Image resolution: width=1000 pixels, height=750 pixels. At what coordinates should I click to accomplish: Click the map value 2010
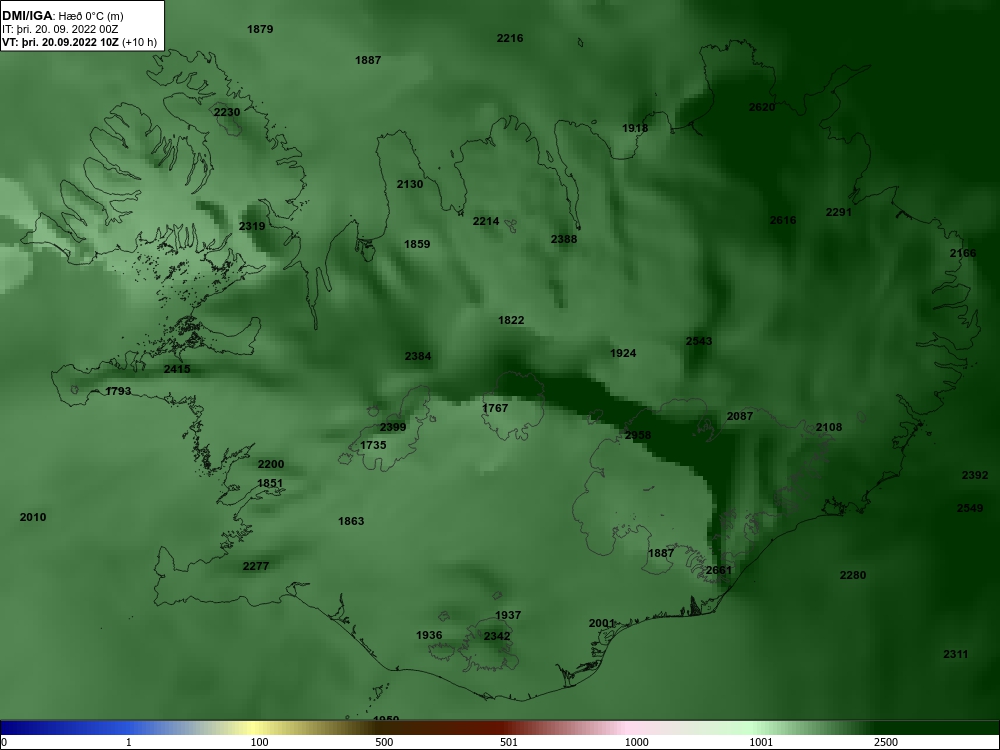pos(33,517)
